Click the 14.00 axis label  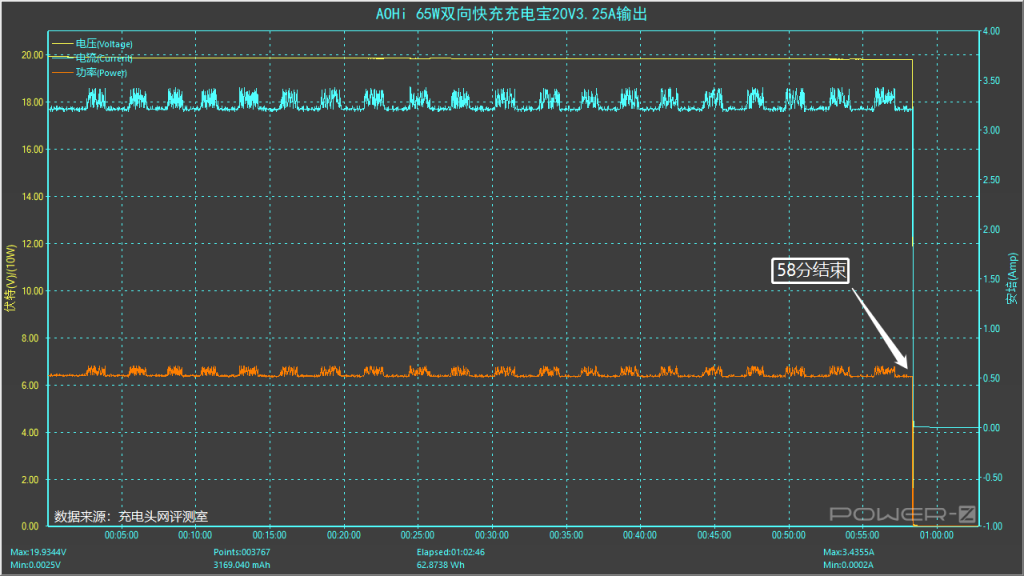pos(32,197)
